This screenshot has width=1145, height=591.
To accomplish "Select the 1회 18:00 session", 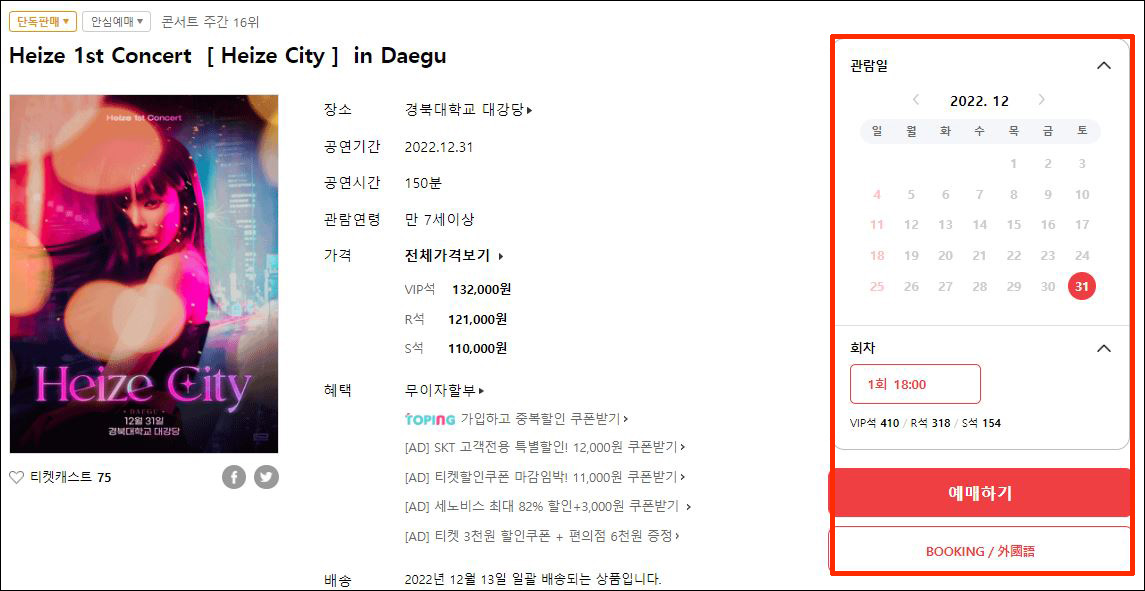I will click(915, 384).
